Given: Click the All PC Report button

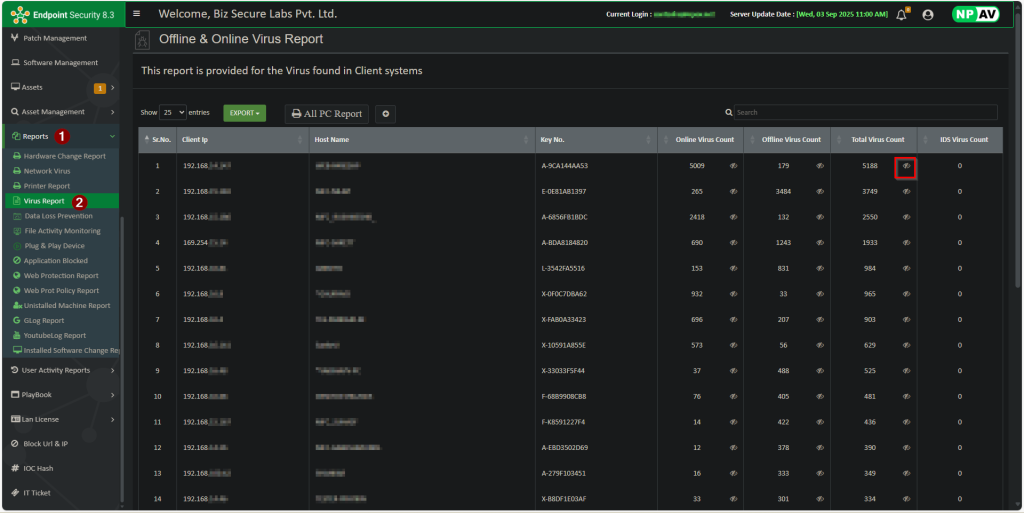Looking at the screenshot, I should 326,114.
